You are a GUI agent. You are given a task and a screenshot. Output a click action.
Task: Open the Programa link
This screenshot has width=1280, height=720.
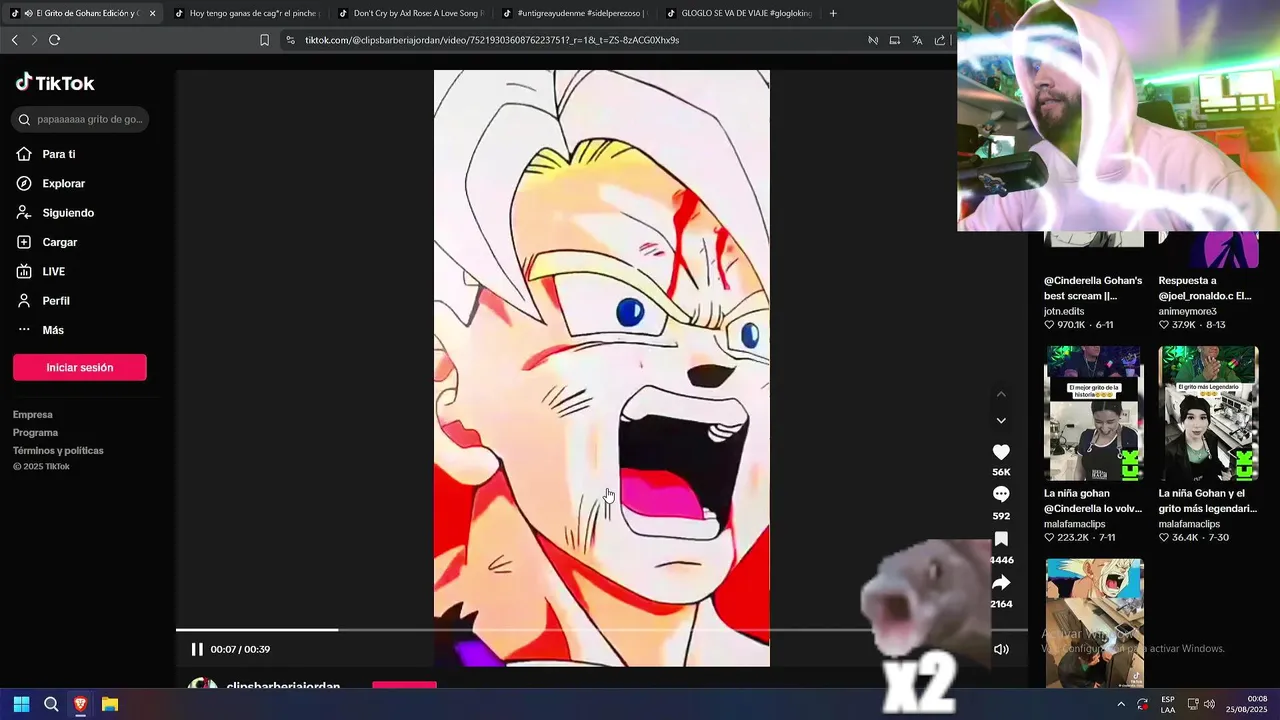[x=35, y=433]
